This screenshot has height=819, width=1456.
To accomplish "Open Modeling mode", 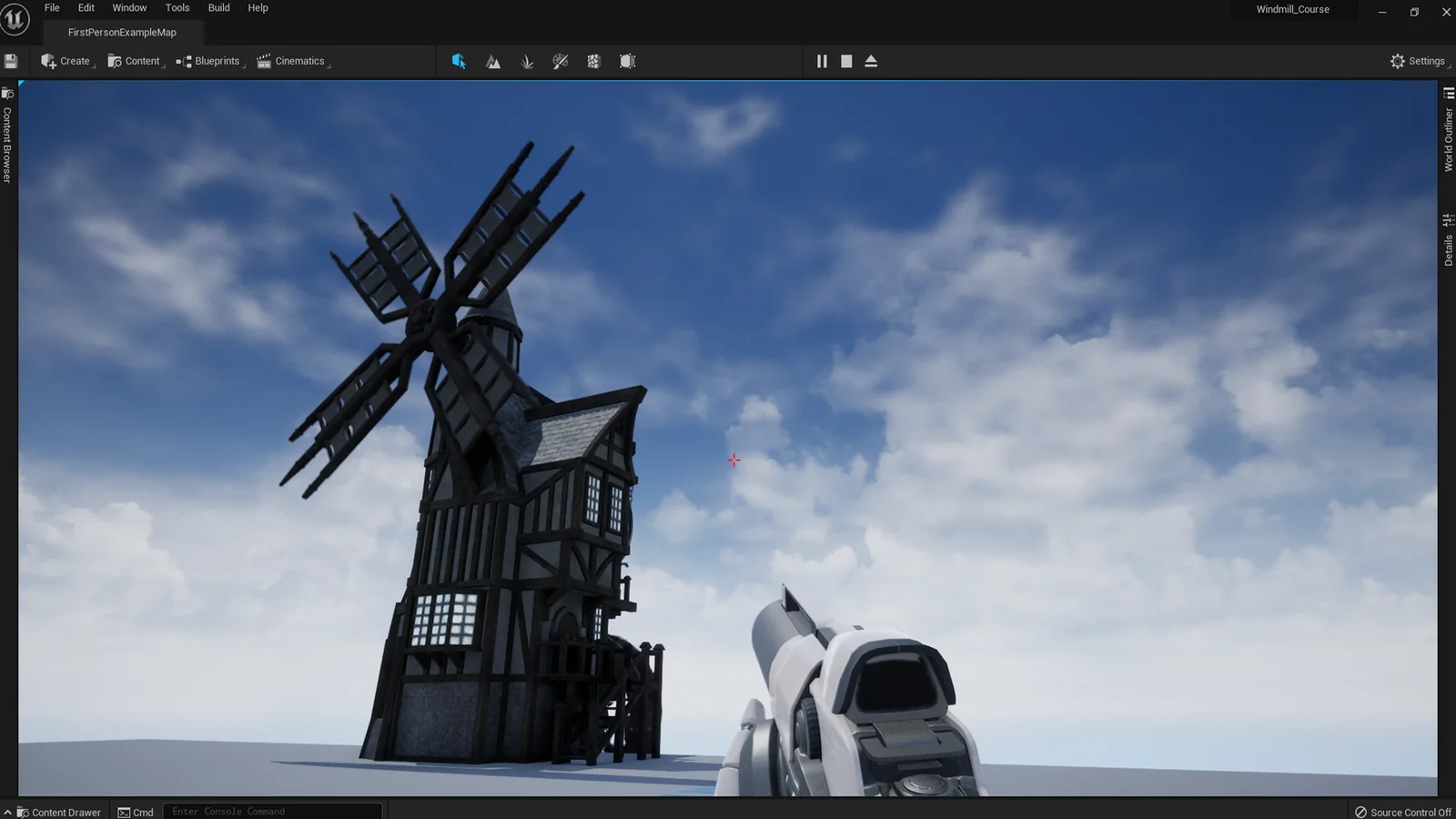I will click(x=627, y=61).
